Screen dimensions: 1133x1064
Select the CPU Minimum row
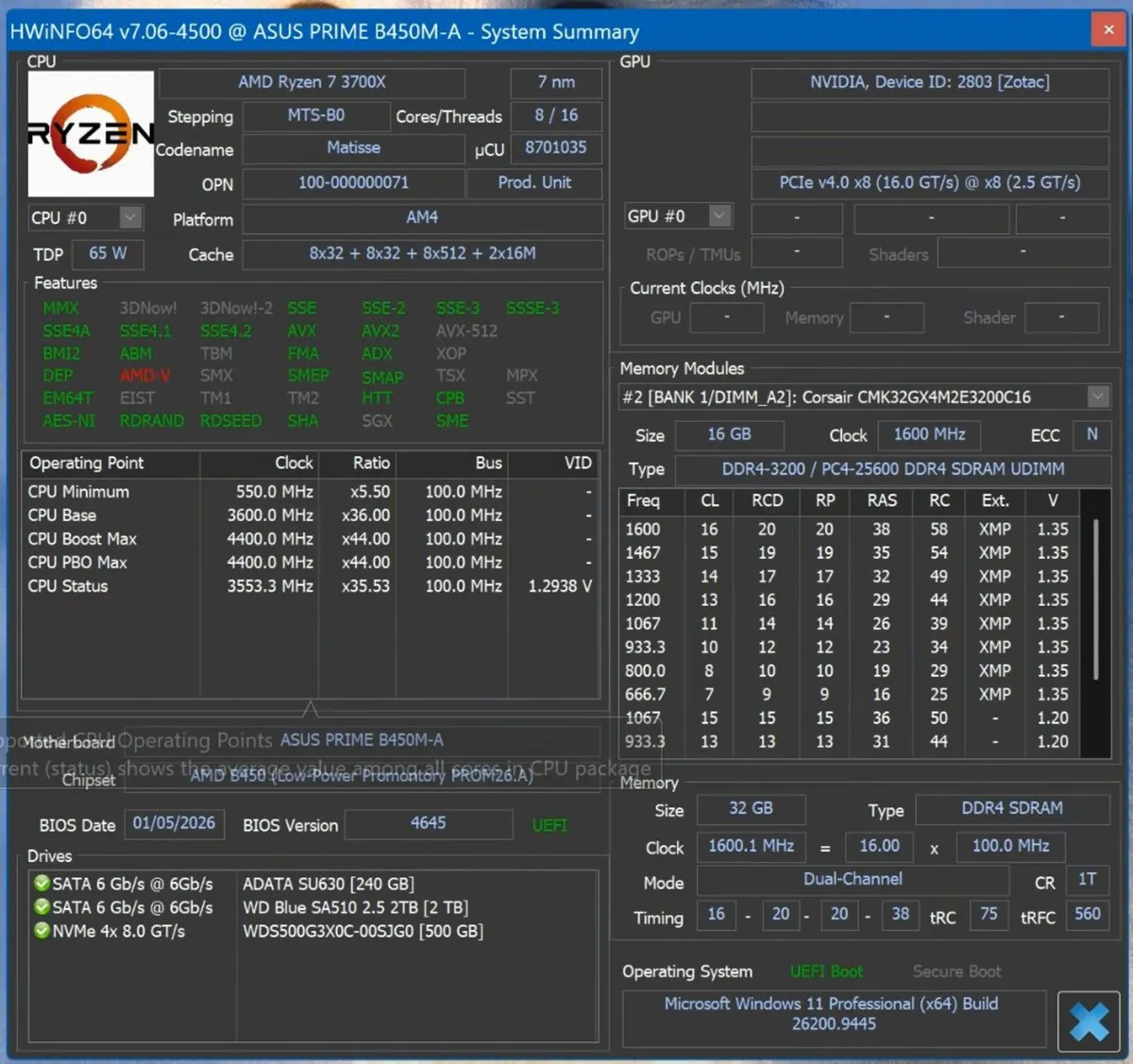pyautogui.click(x=311, y=492)
